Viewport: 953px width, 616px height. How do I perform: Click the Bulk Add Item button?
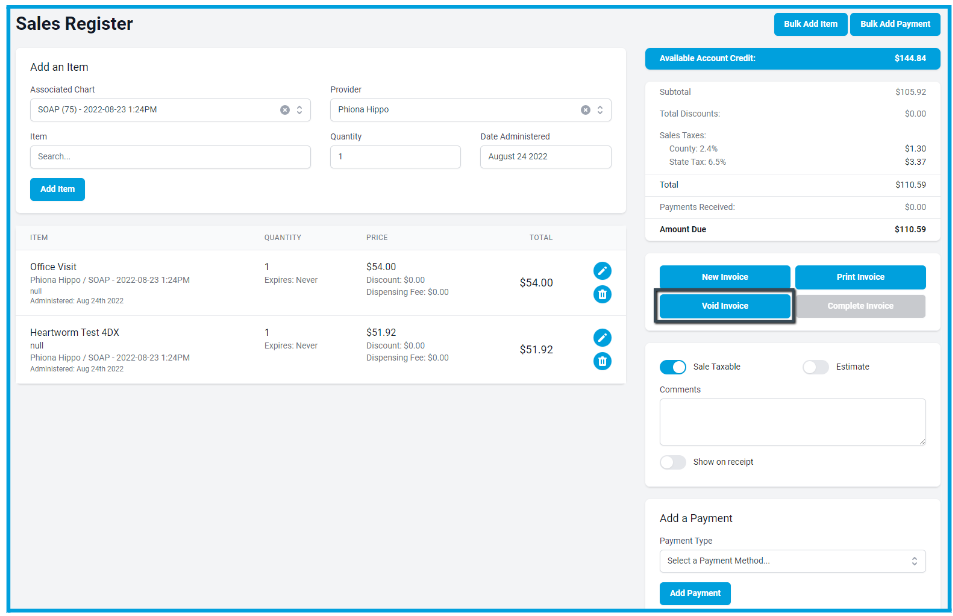[x=810, y=24]
